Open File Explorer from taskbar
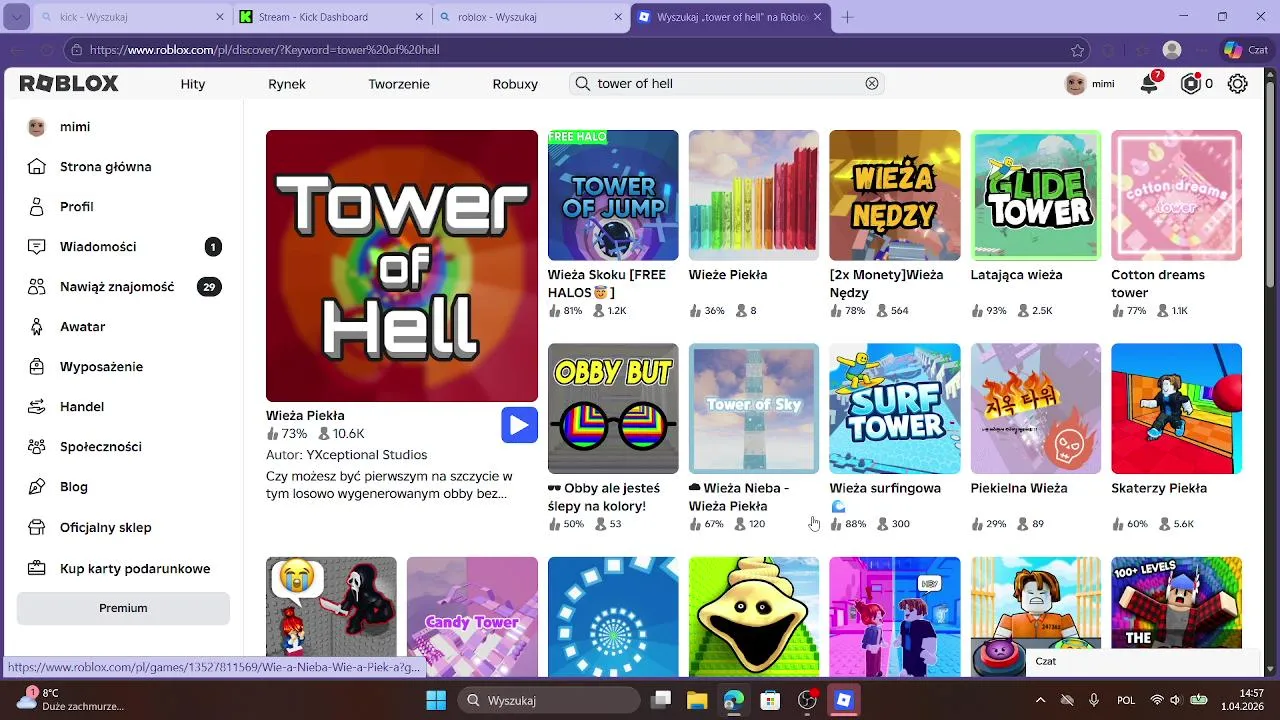This screenshot has width=1280, height=720. [696, 700]
